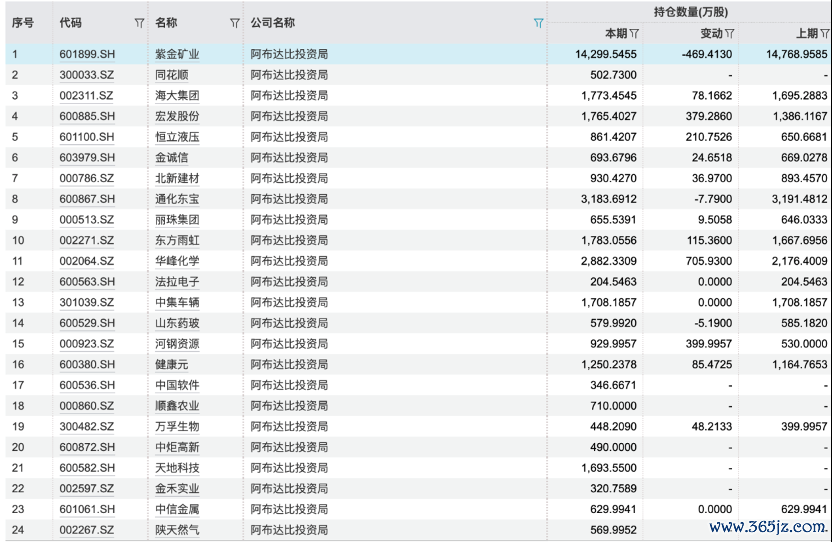Click change value 399.9957 in 河钢资源 row
This screenshot has height=542, width=832.
[x=709, y=344]
